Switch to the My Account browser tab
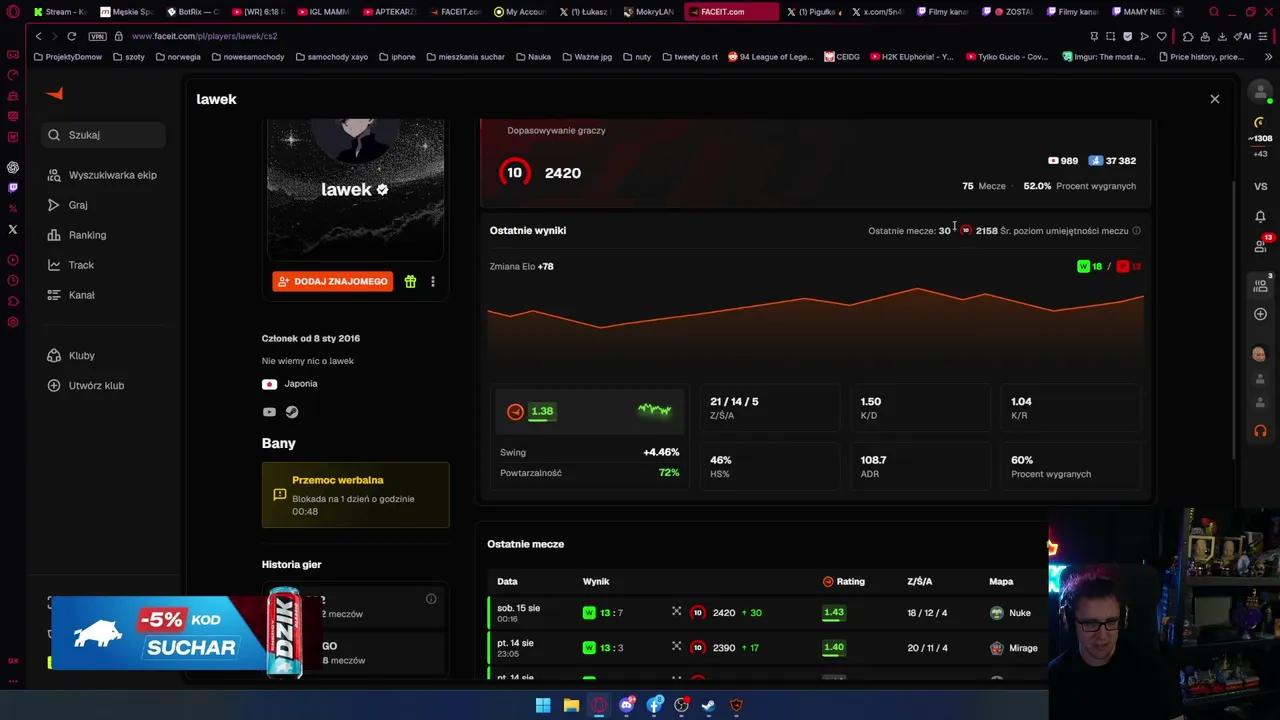 point(518,12)
